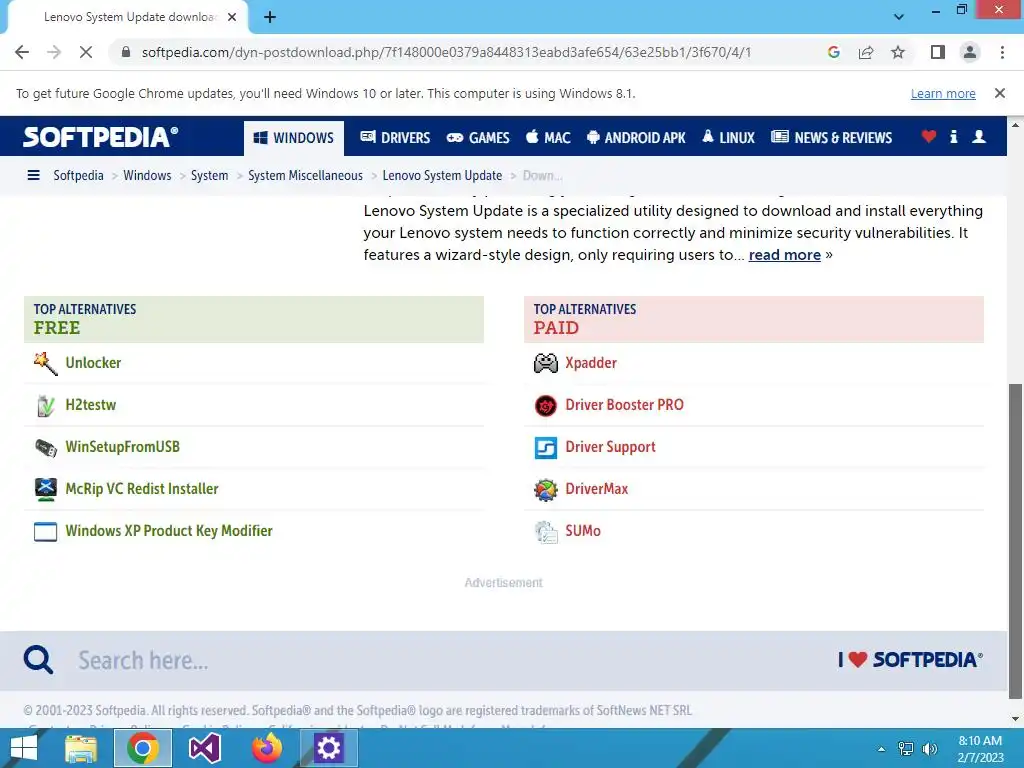Go to Softpedia breadcrumb link
Screen dimensions: 1024x768
click(x=78, y=175)
